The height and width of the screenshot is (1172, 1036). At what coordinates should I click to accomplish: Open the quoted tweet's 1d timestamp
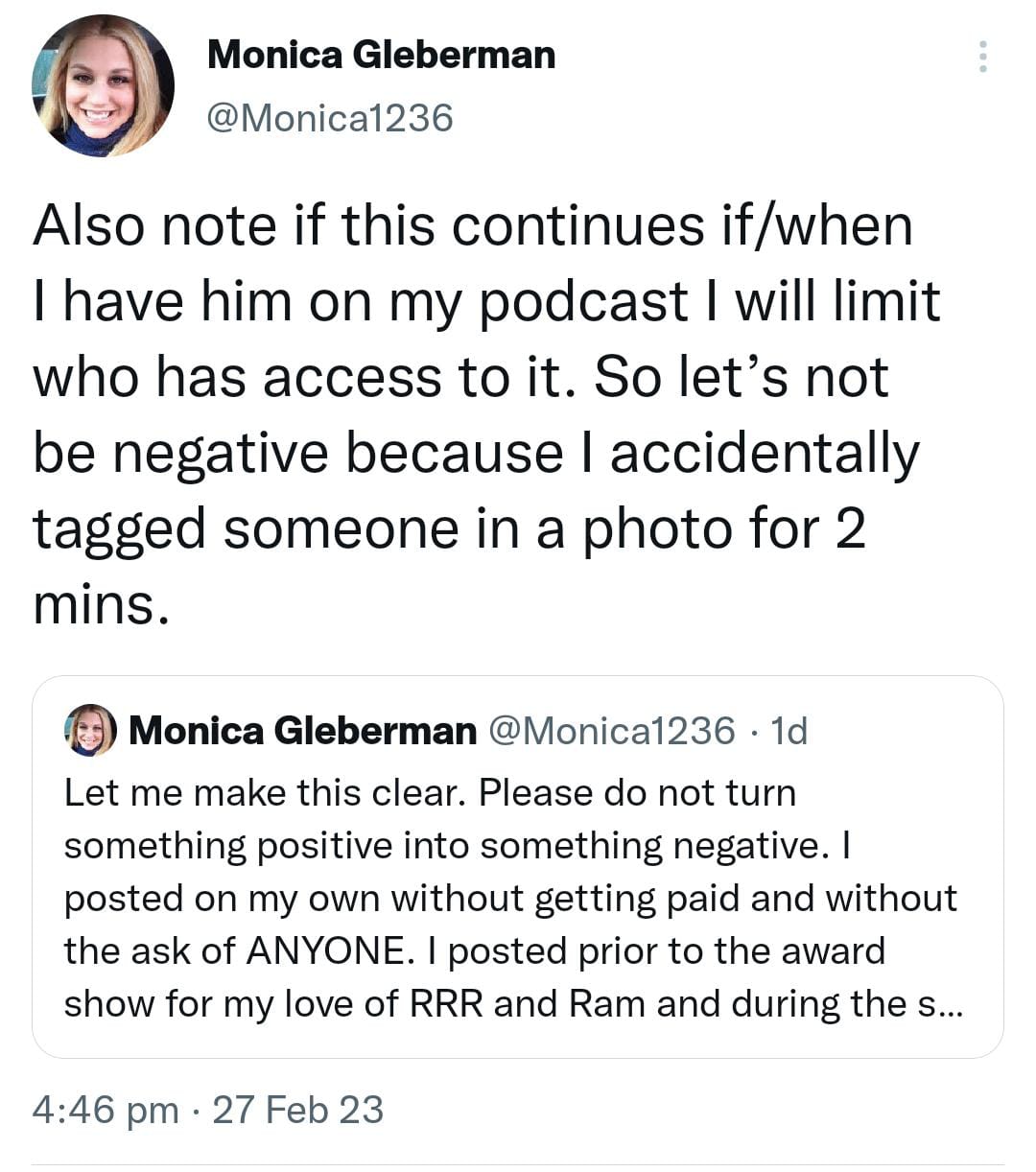[789, 731]
